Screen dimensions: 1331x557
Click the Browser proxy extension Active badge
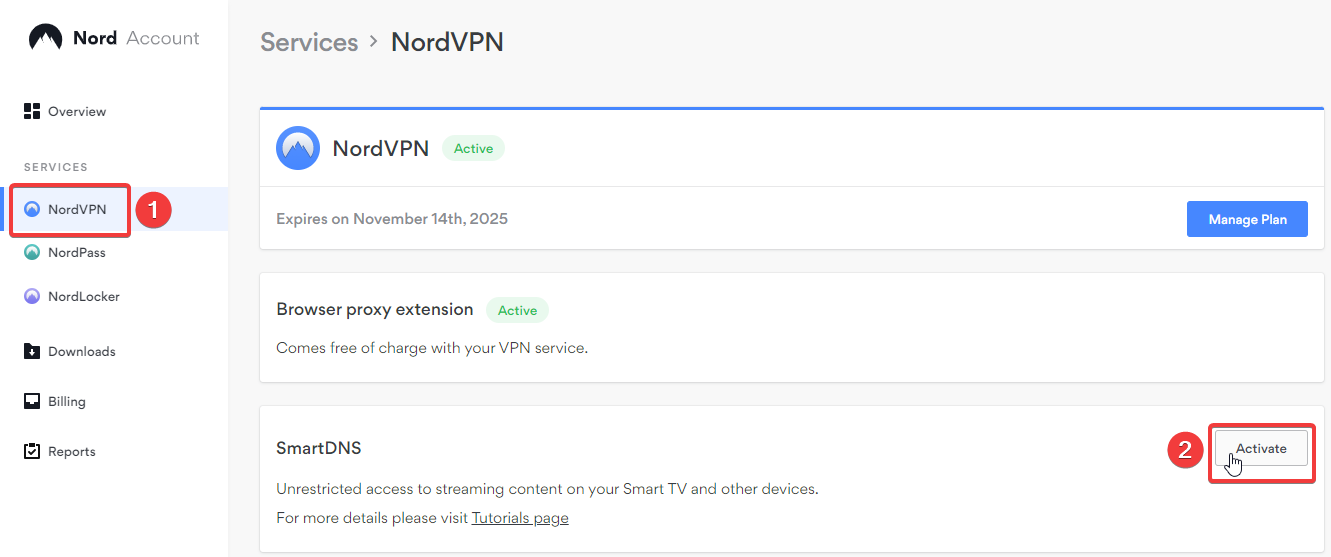coord(517,311)
